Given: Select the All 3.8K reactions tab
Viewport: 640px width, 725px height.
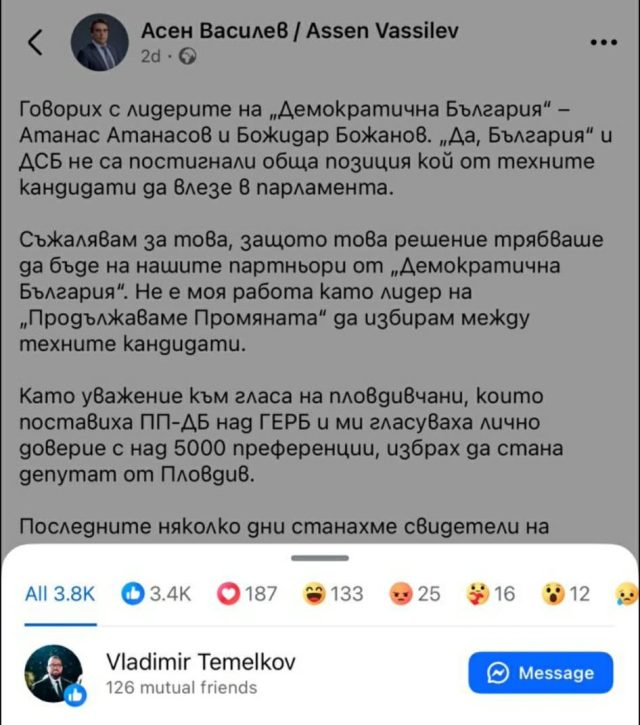Looking at the screenshot, I should click(60, 594).
